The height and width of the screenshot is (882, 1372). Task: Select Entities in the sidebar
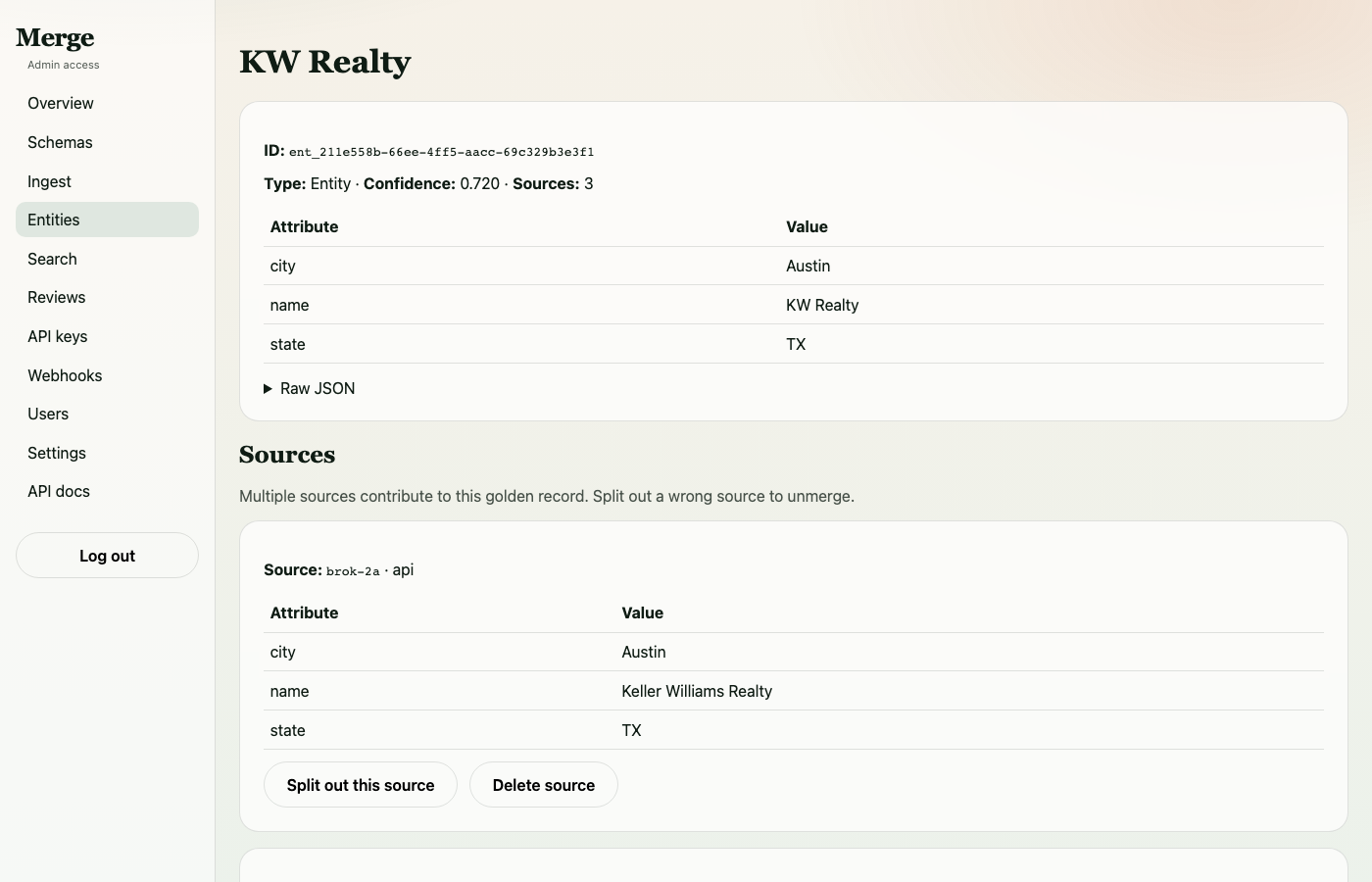(107, 220)
